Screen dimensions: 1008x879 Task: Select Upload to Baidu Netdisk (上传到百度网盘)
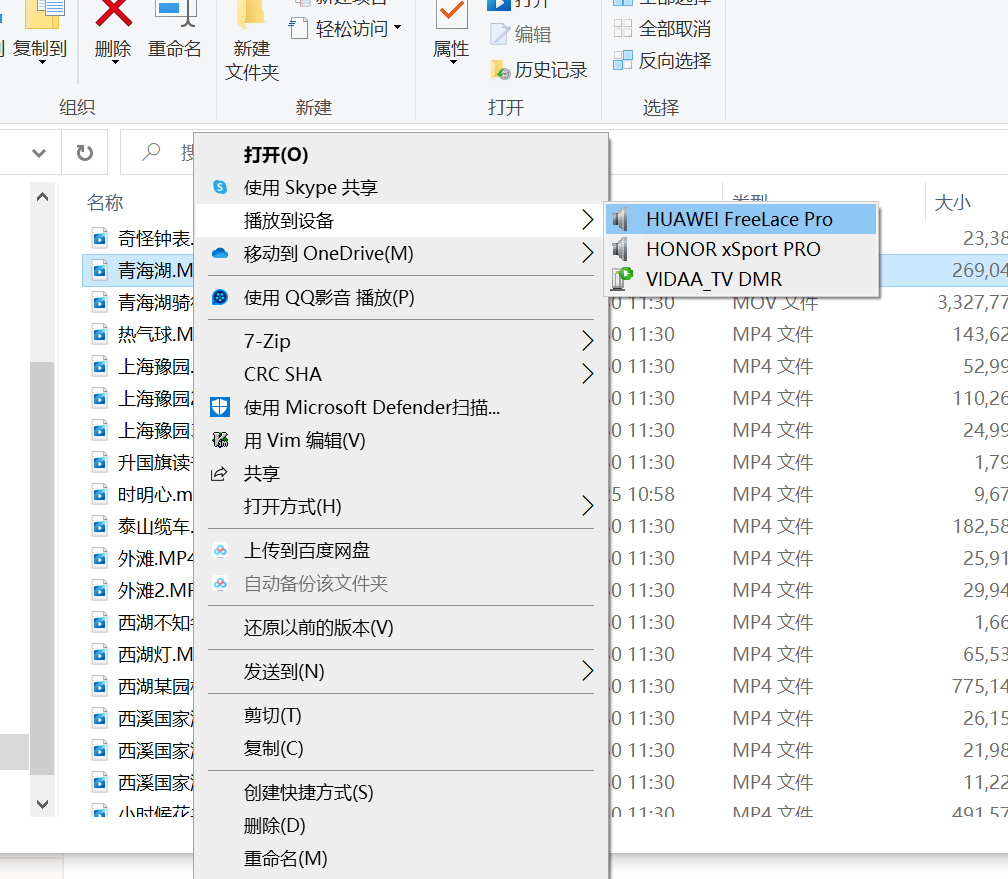401,550
